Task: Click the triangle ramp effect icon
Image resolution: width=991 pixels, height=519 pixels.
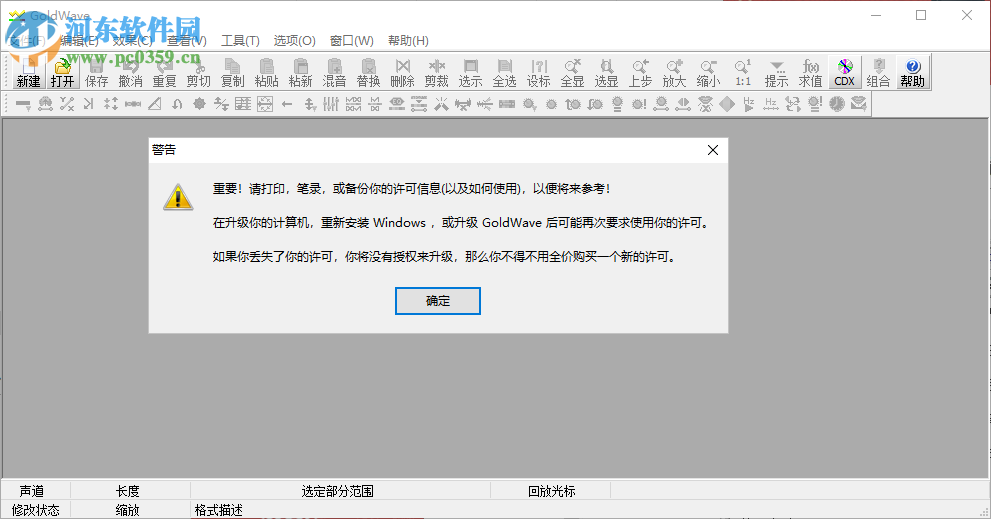Action: 155,104
